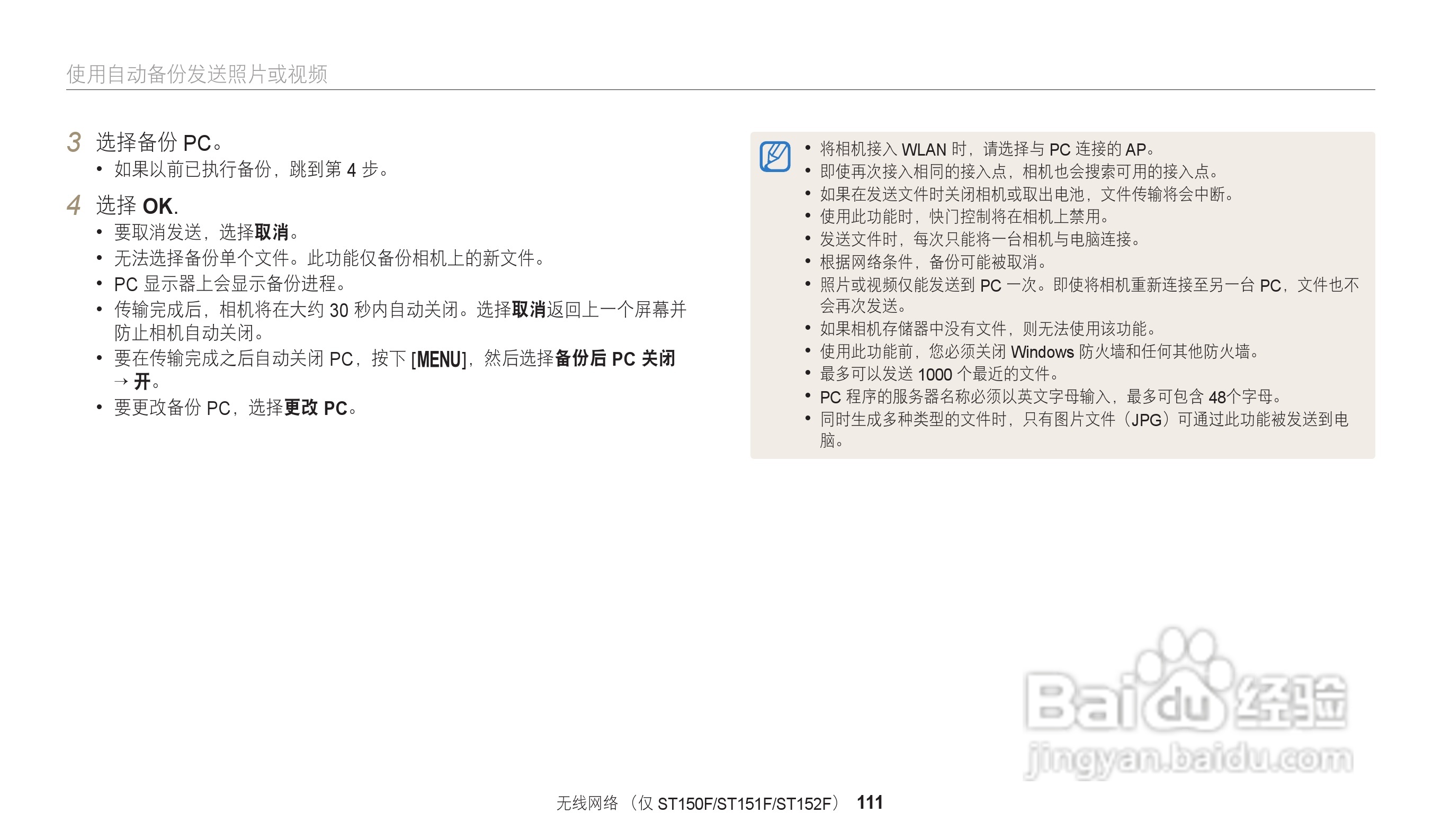Viewport: 1441px width, 840px height.
Task: Click the blue note pencil icon
Action: (x=775, y=157)
